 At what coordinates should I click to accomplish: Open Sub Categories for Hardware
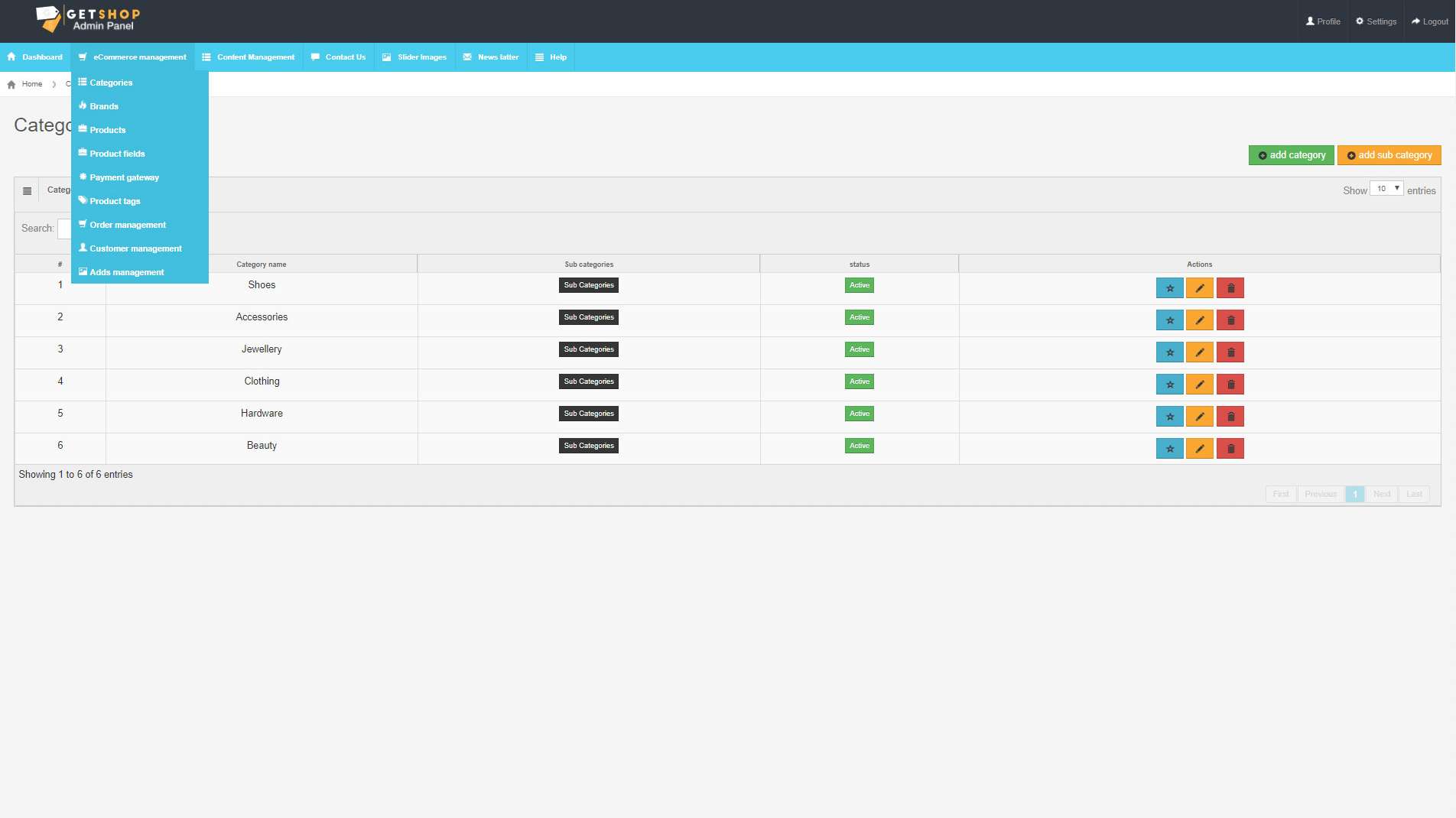(589, 414)
